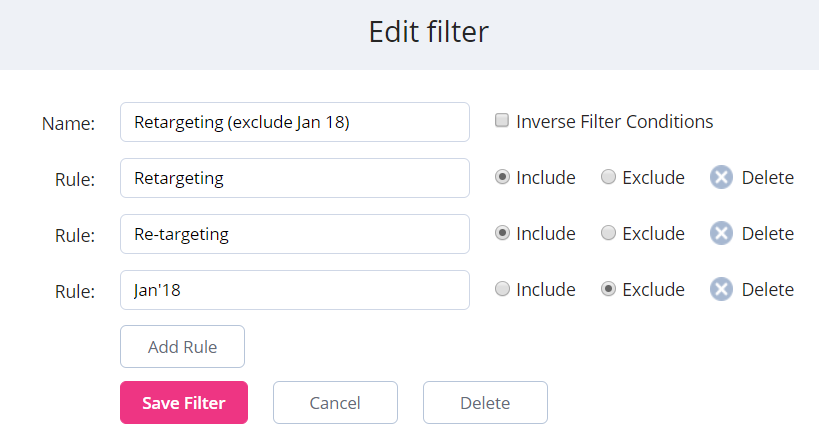
Task: Click the Delete label beside Retargeting rule
Action: 767,178
